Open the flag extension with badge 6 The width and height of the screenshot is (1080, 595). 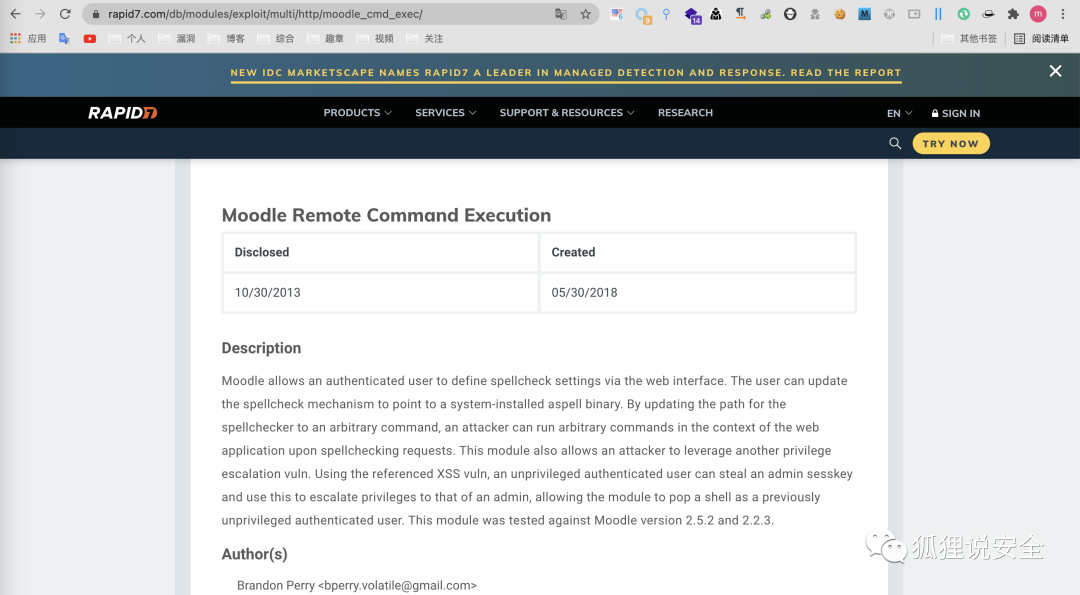(x=617, y=14)
